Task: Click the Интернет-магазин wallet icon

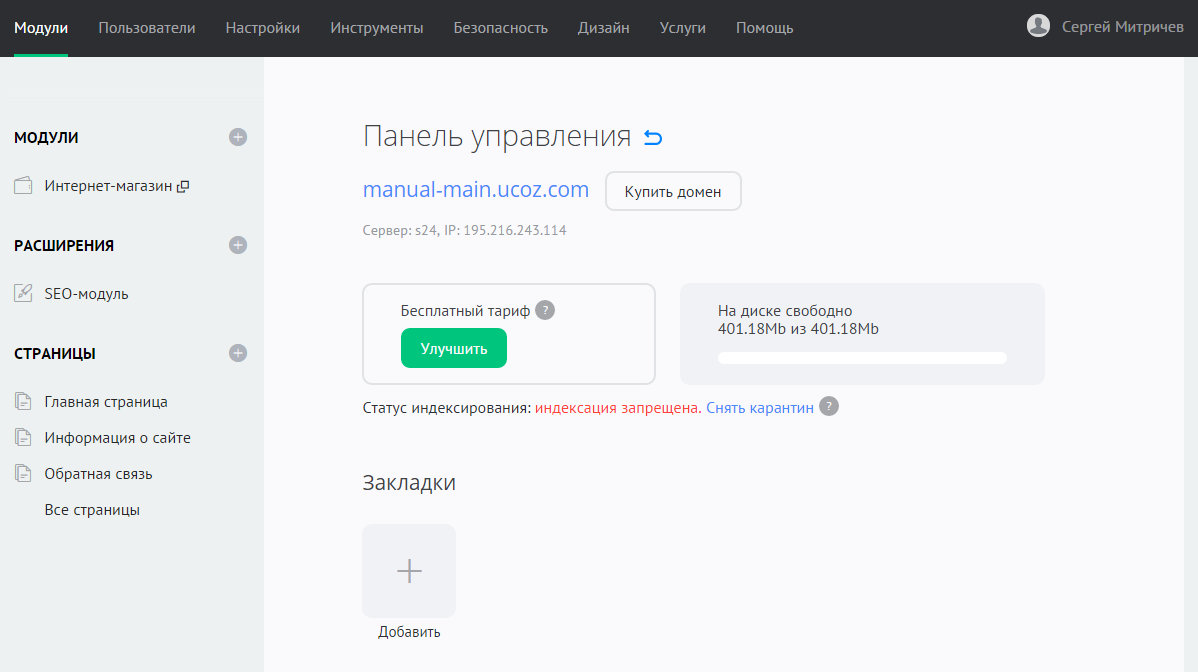Action: point(23,186)
